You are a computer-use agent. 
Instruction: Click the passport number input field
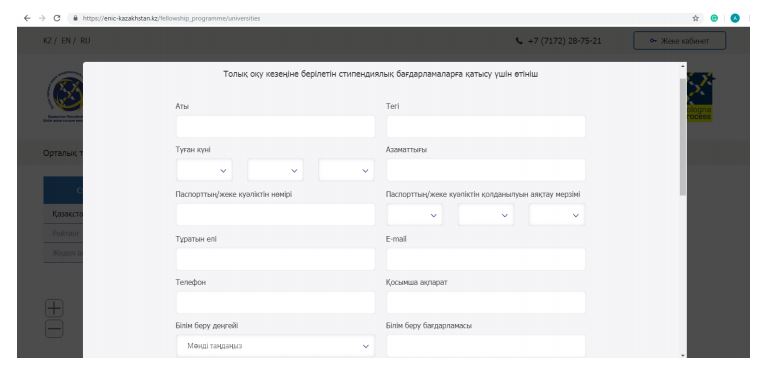[275, 214]
